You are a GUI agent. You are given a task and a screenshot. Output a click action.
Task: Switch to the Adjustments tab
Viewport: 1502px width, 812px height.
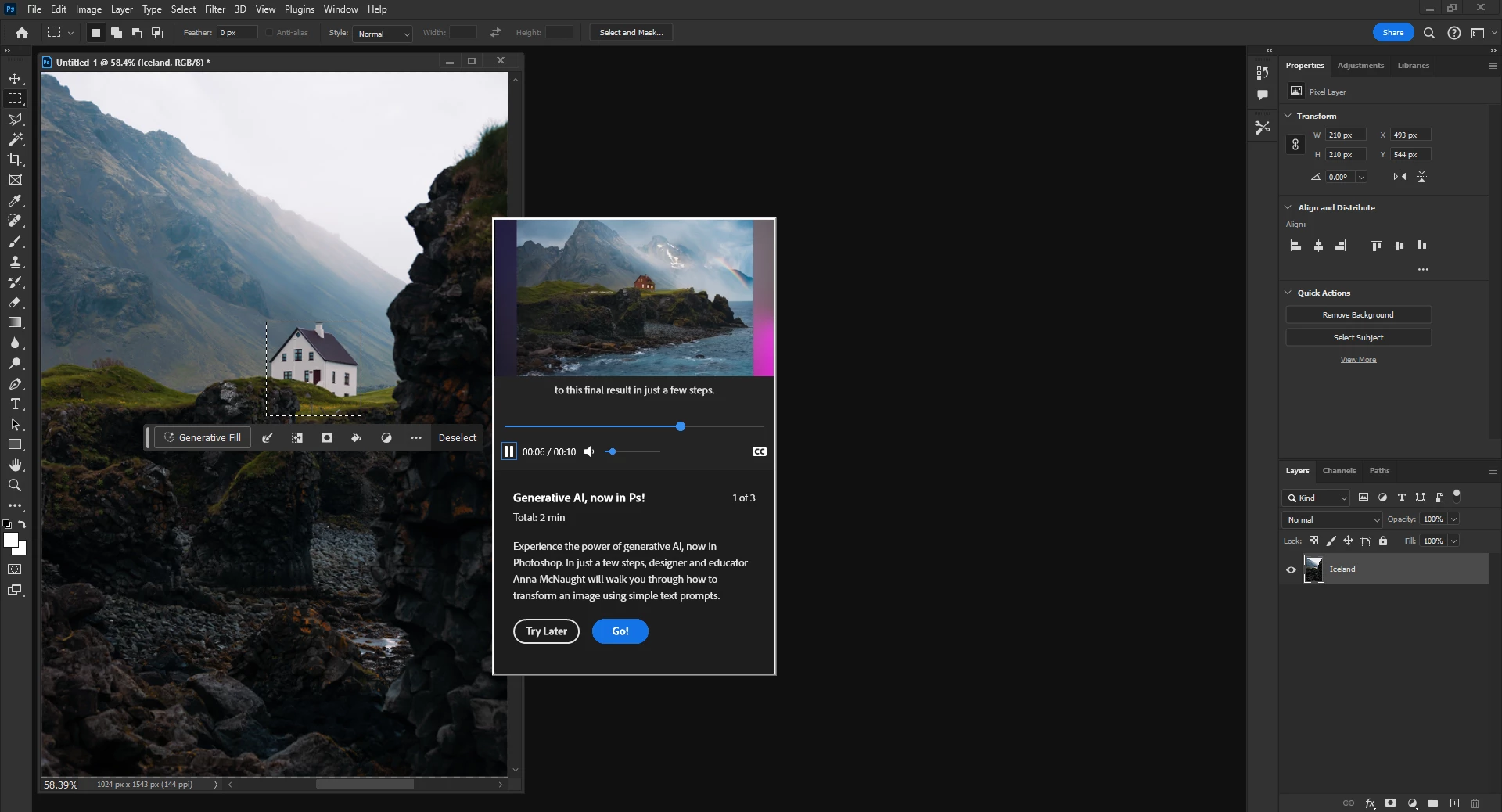click(1360, 66)
